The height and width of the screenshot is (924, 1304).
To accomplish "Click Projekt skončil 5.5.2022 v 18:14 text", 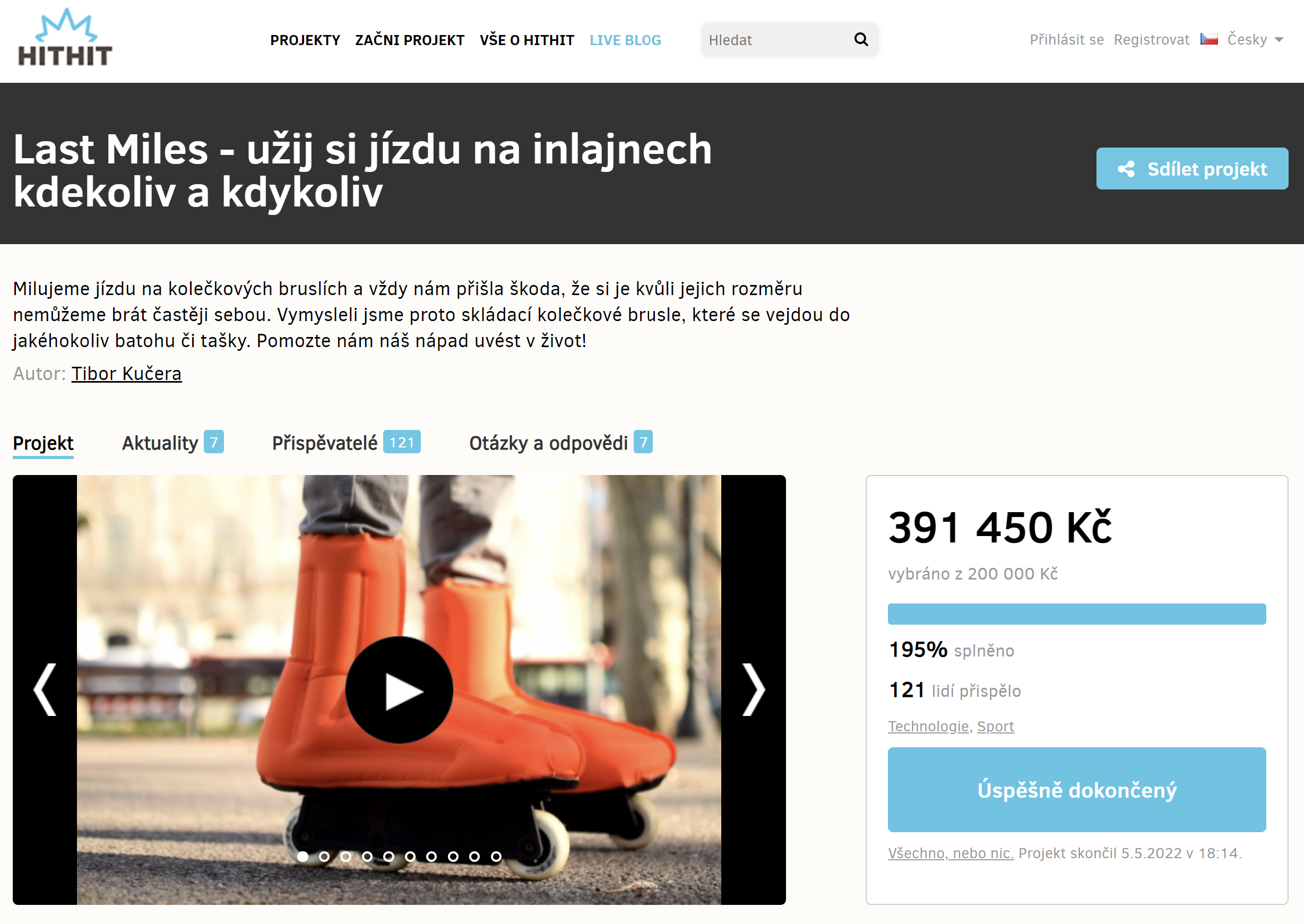I will point(1130,853).
